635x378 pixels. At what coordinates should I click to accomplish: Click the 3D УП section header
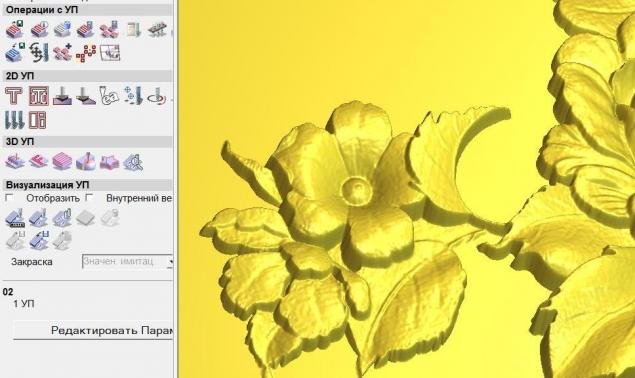(88, 141)
